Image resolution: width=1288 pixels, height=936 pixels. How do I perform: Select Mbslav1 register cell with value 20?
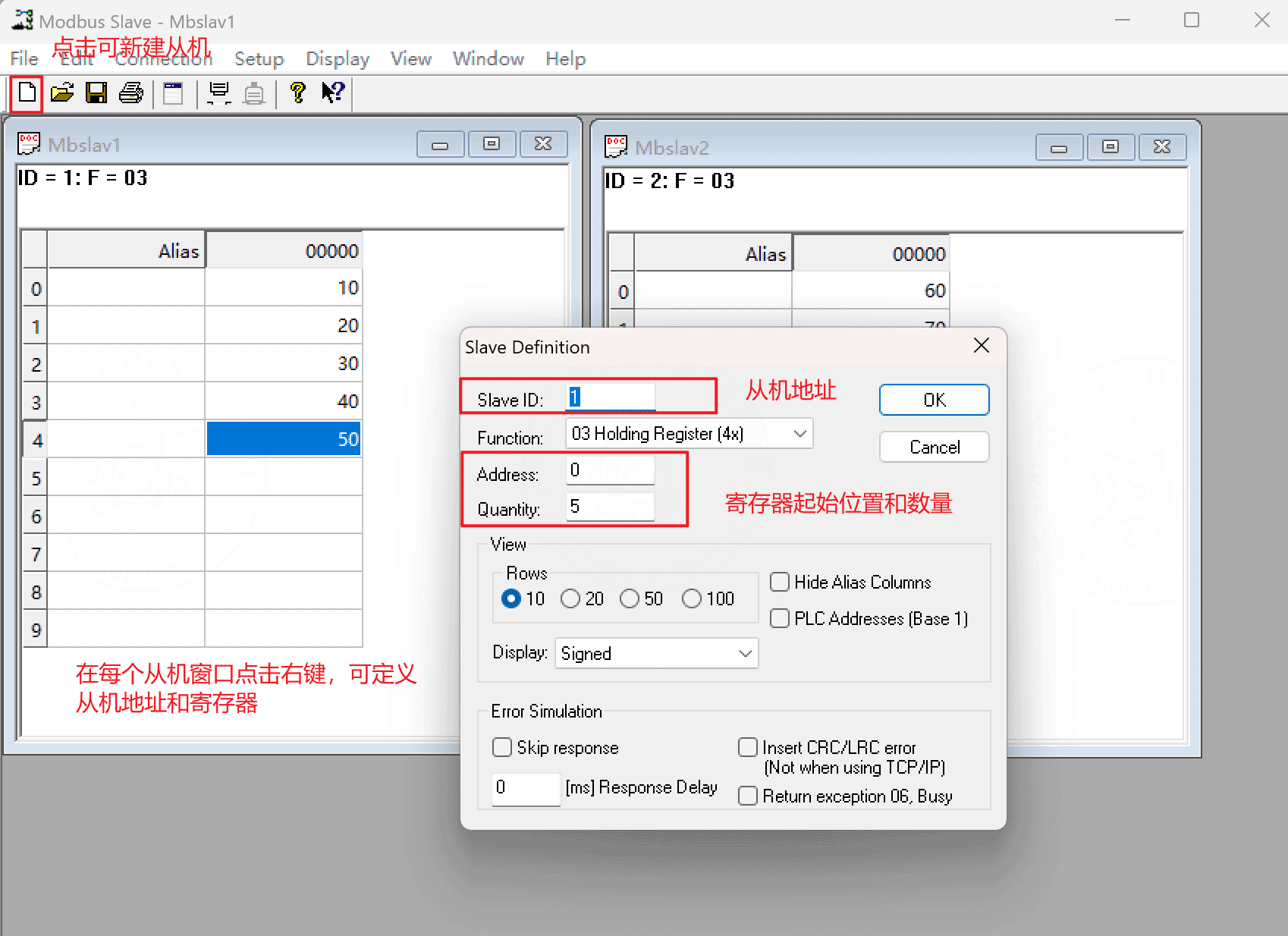284,325
